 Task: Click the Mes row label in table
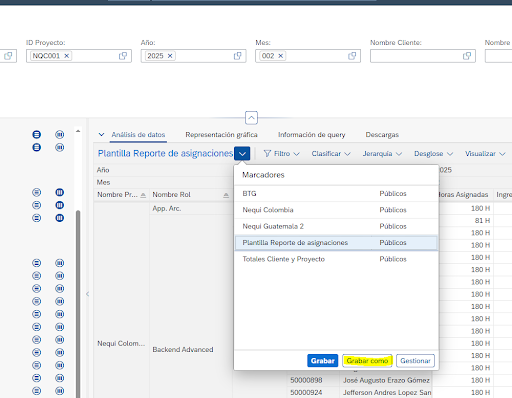[x=103, y=182]
